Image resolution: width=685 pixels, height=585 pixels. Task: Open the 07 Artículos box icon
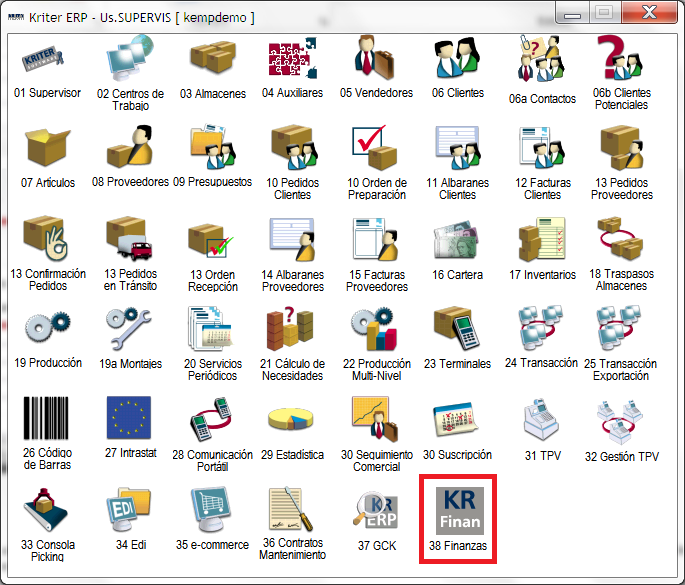point(47,147)
